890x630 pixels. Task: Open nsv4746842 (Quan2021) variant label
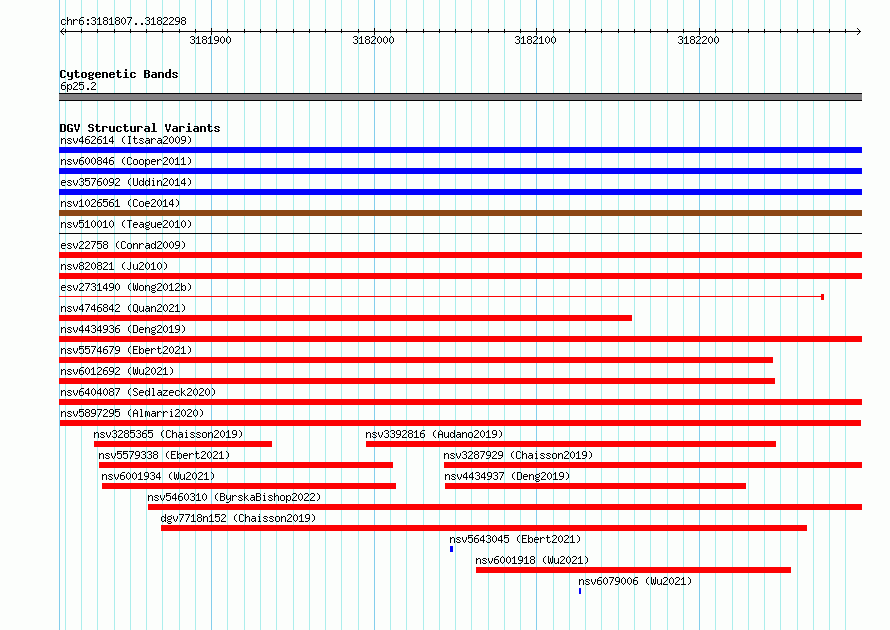coord(123,308)
